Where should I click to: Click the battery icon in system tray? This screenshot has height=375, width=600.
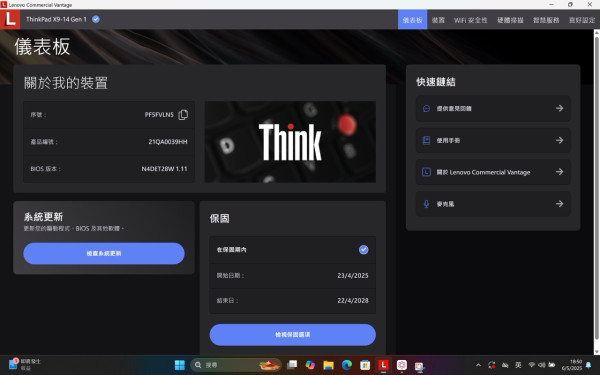[551, 365]
